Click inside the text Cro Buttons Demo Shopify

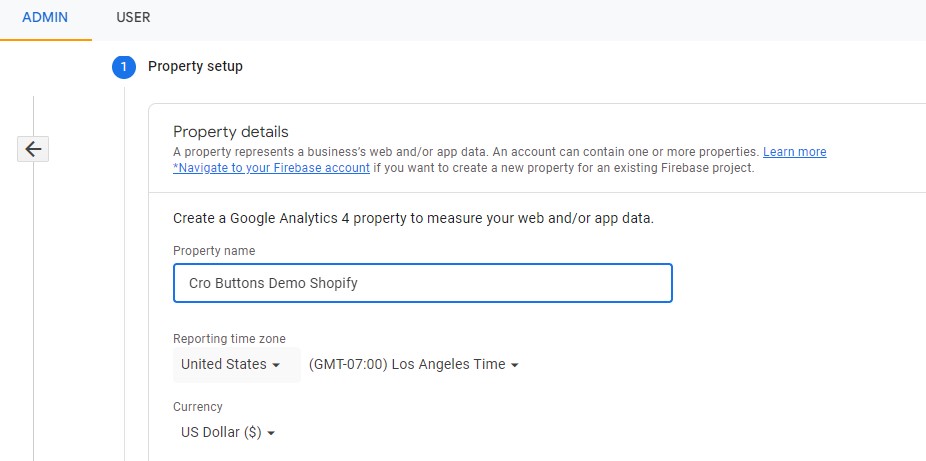(273, 283)
